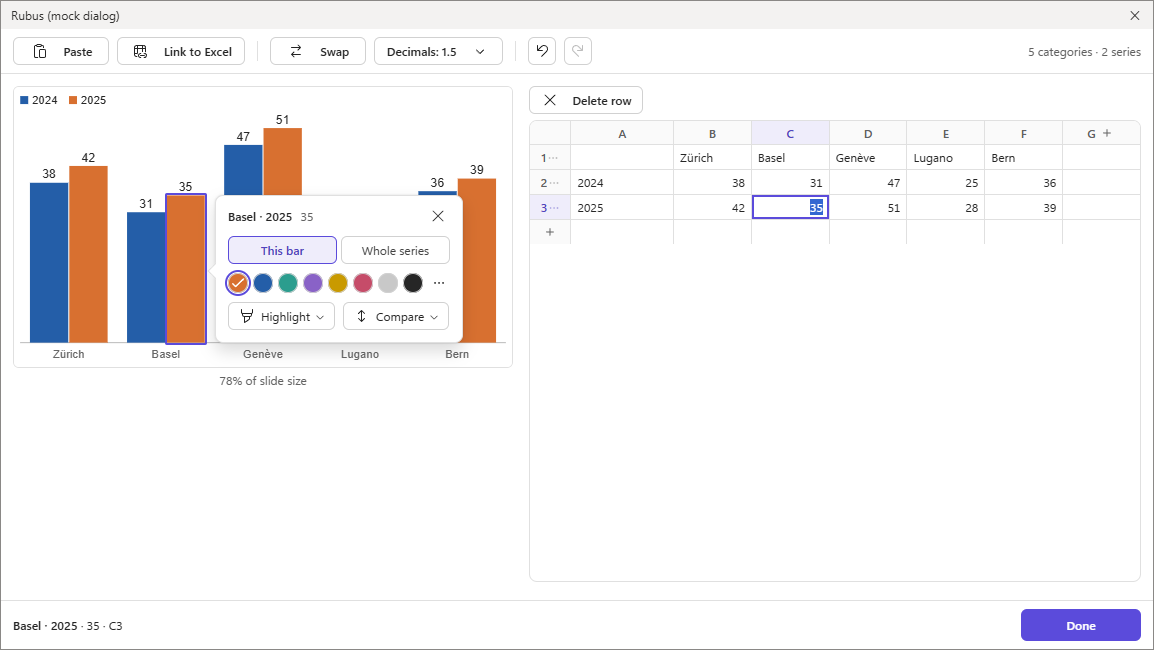Select column A header

(622, 133)
